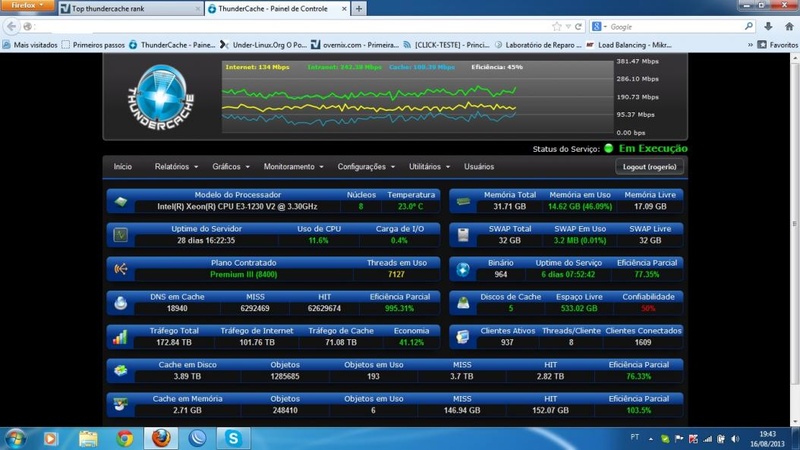Click the server uptime monitor icon
Viewport: 800px width, 450px height.
click(x=121, y=235)
